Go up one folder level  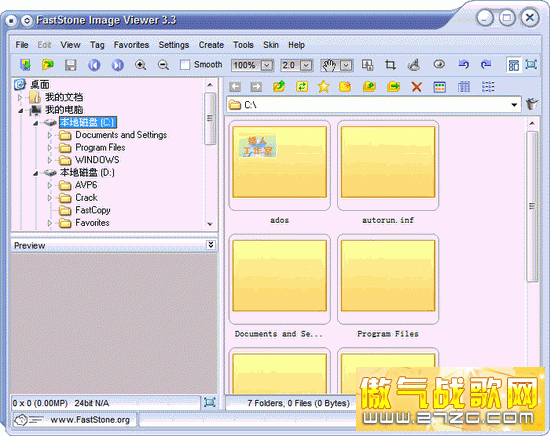(279, 86)
